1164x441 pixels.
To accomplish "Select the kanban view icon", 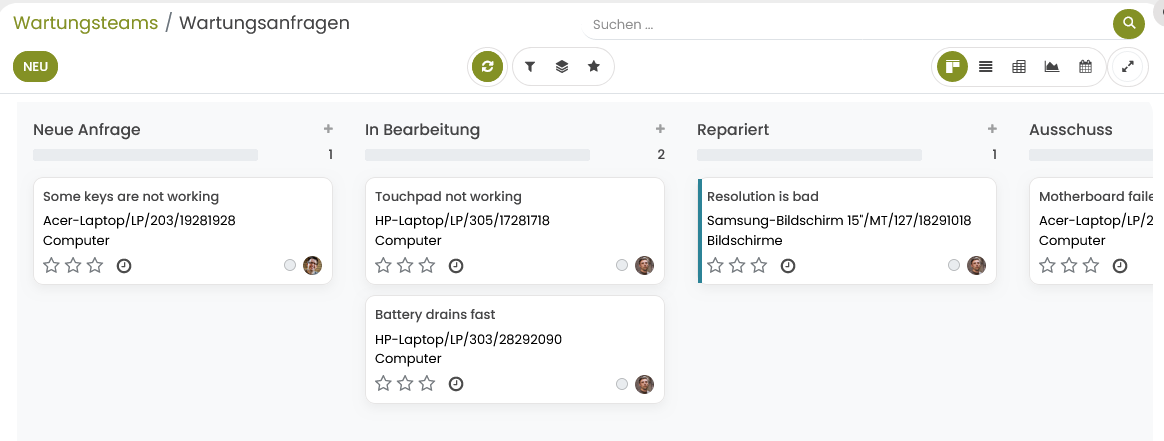I will [952, 67].
